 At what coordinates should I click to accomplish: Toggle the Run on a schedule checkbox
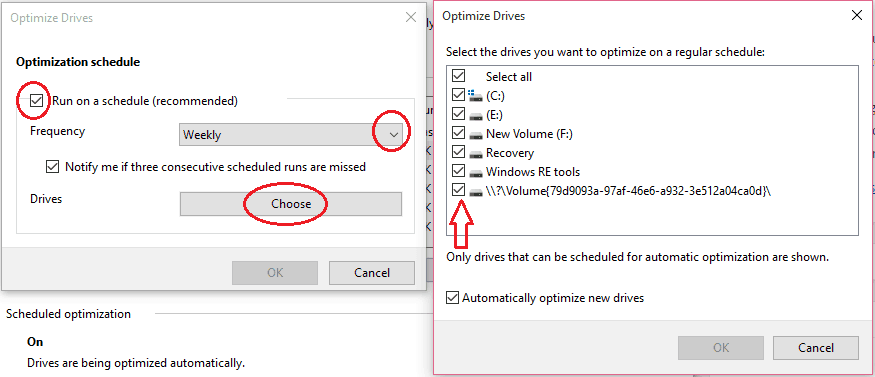(x=37, y=101)
